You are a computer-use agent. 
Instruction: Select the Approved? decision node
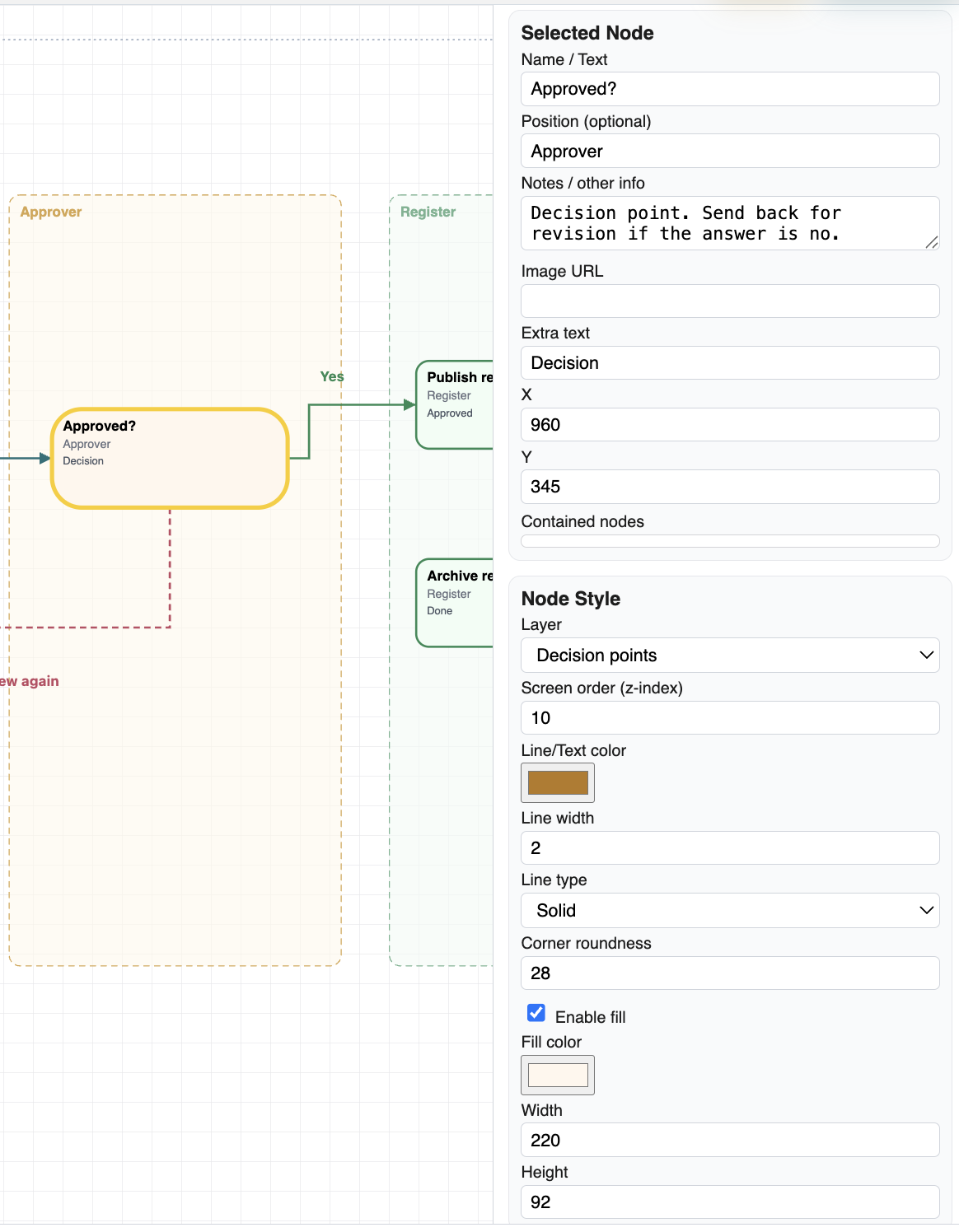click(170, 459)
